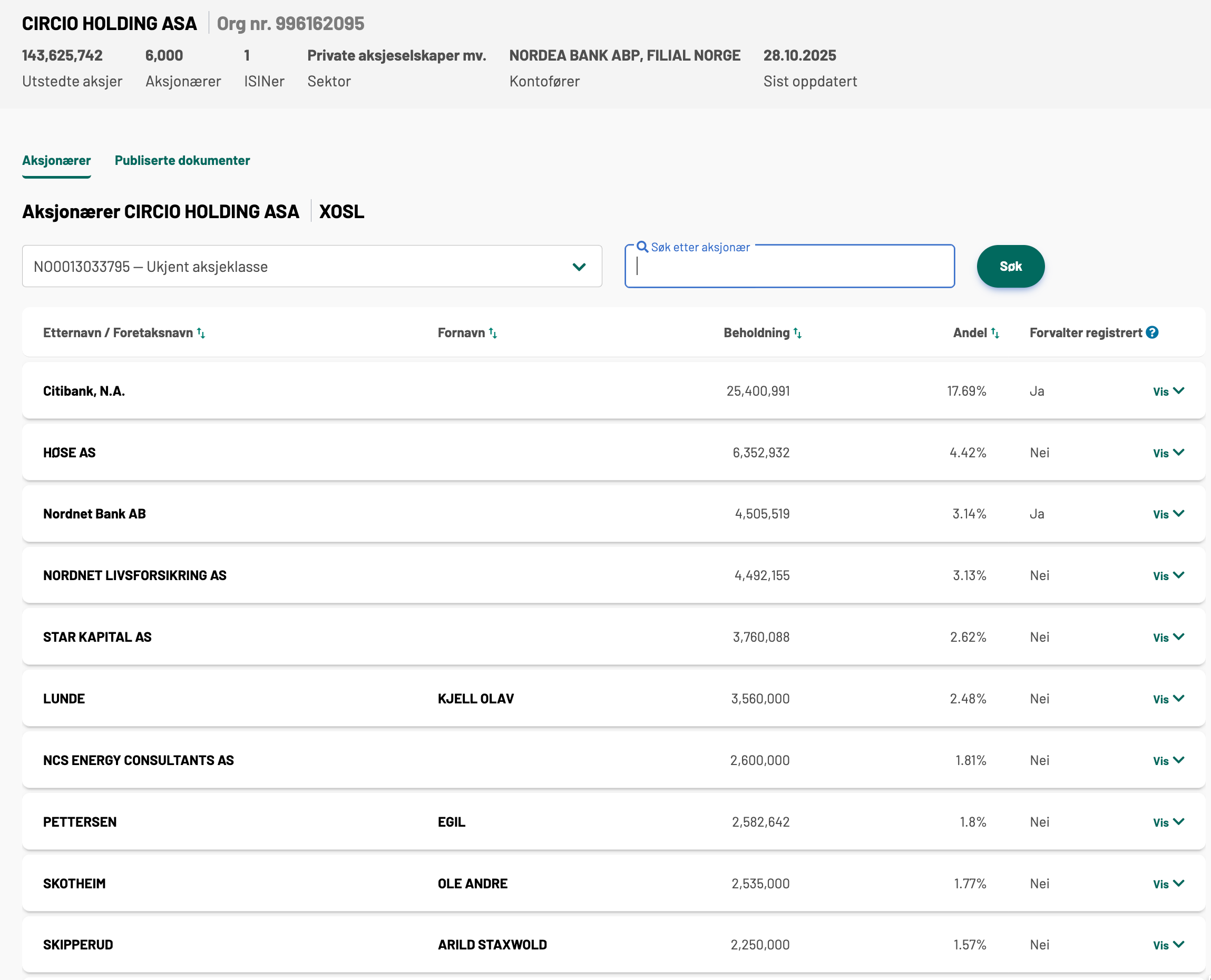Click chevron icon beside Citibank Vis

pyautogui.click(x=1178, y=390)
